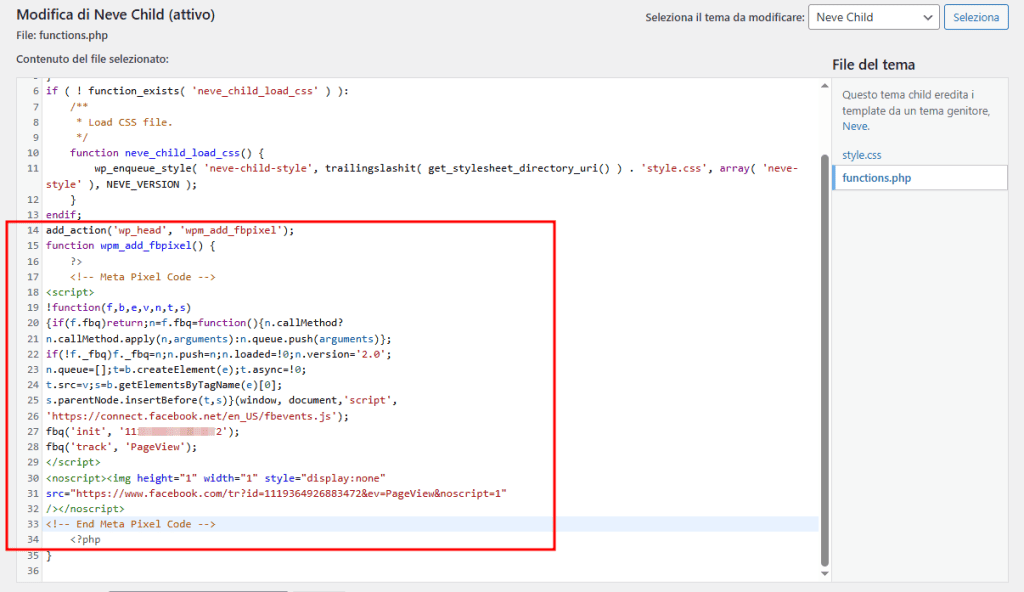Click line number 36 in the gutter
1024x592 pixels.
point(33,571)
